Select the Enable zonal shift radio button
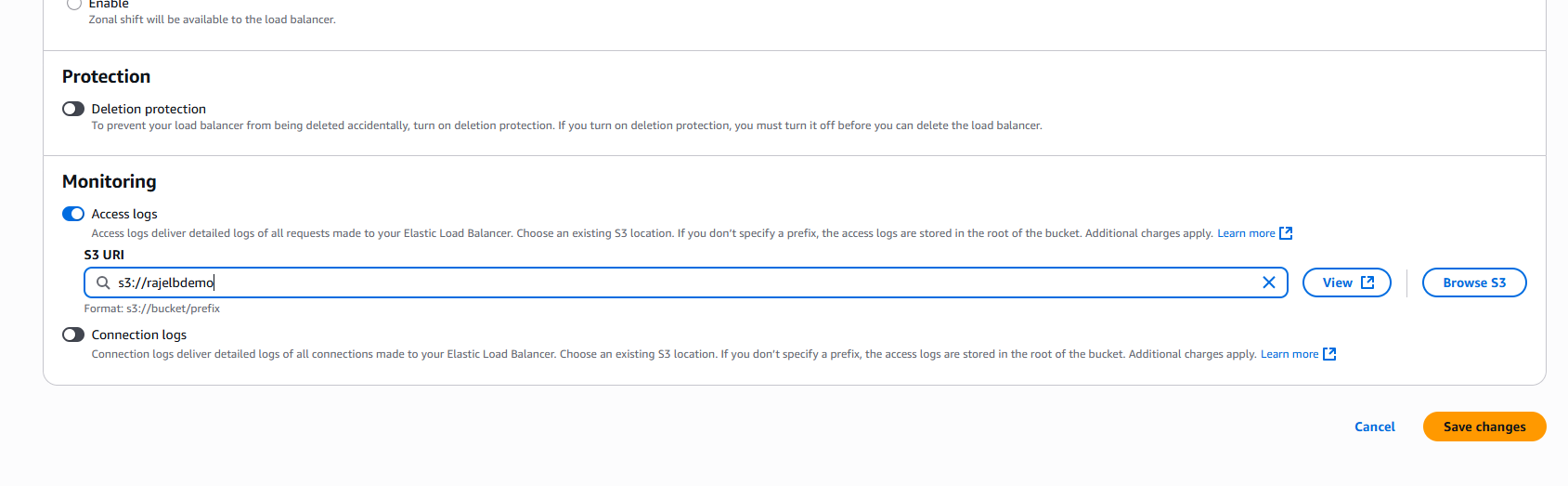The height and width of the screenshot is (486, 1568). [74, 5]
